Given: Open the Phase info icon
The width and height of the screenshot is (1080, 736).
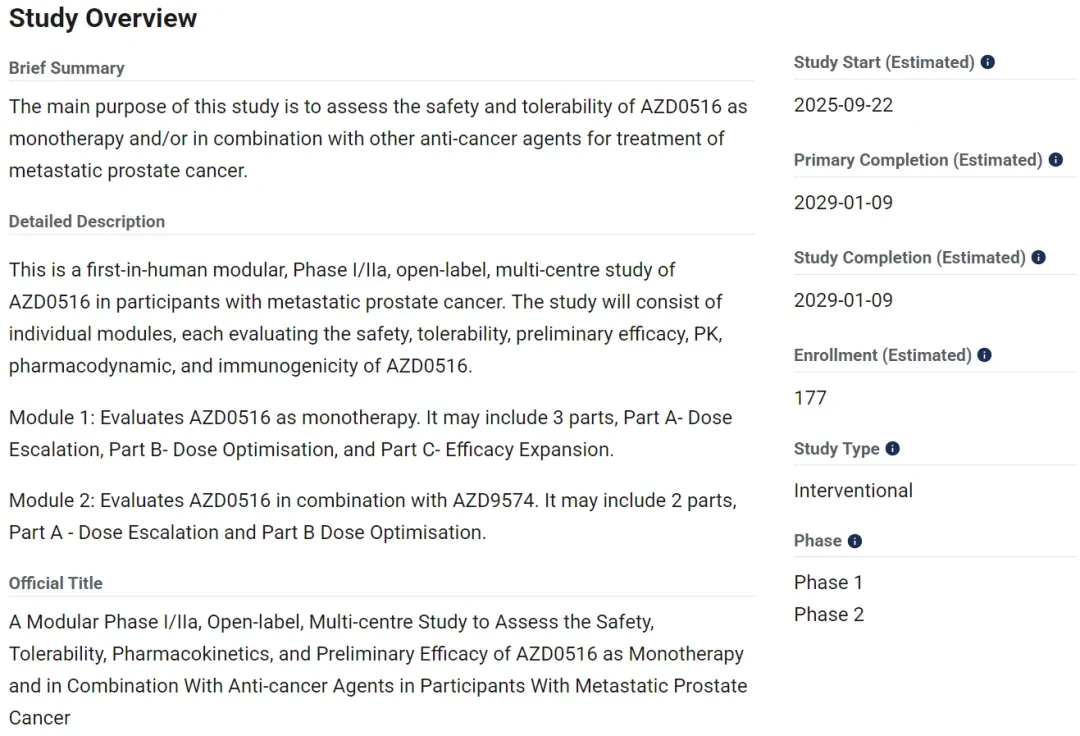Looking at the screenshot, I should pos(855,541).
